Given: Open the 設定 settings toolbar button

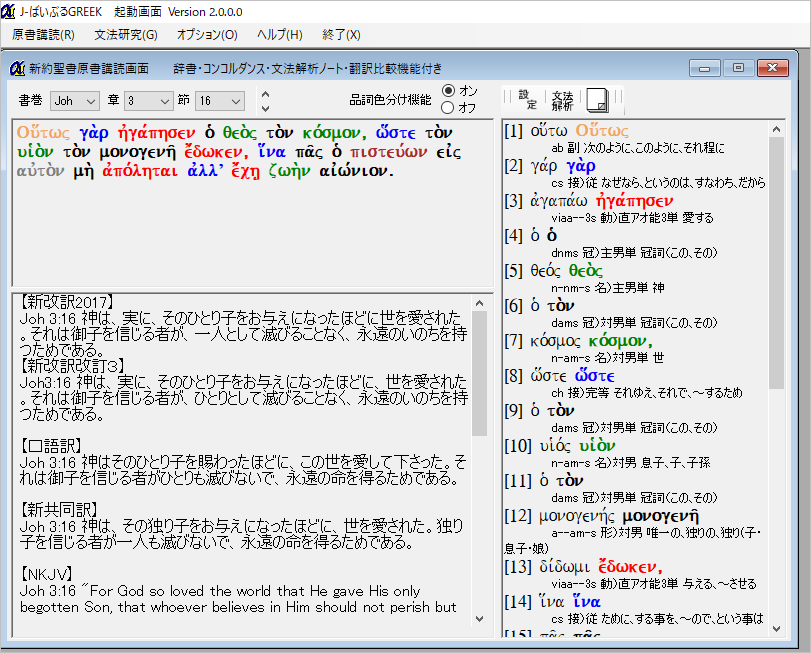Looking at the screenshot, I should coord(528,99).
